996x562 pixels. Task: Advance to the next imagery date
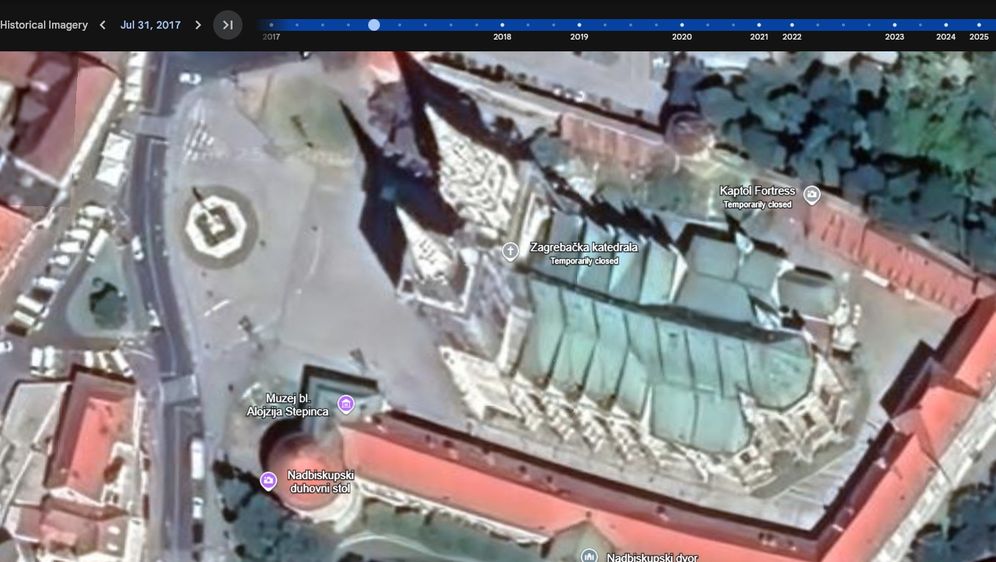[198, 25]
